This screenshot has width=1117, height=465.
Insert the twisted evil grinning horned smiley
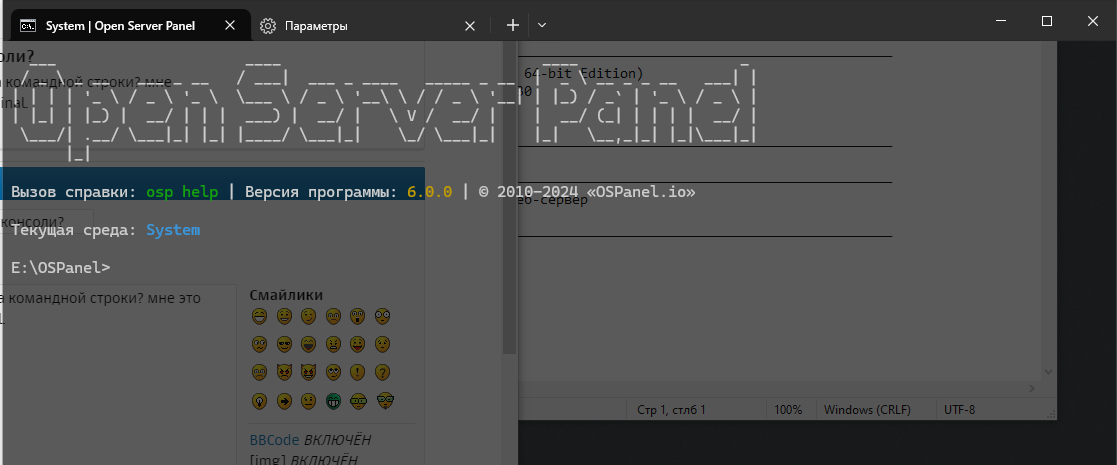[x=308, y=372]
